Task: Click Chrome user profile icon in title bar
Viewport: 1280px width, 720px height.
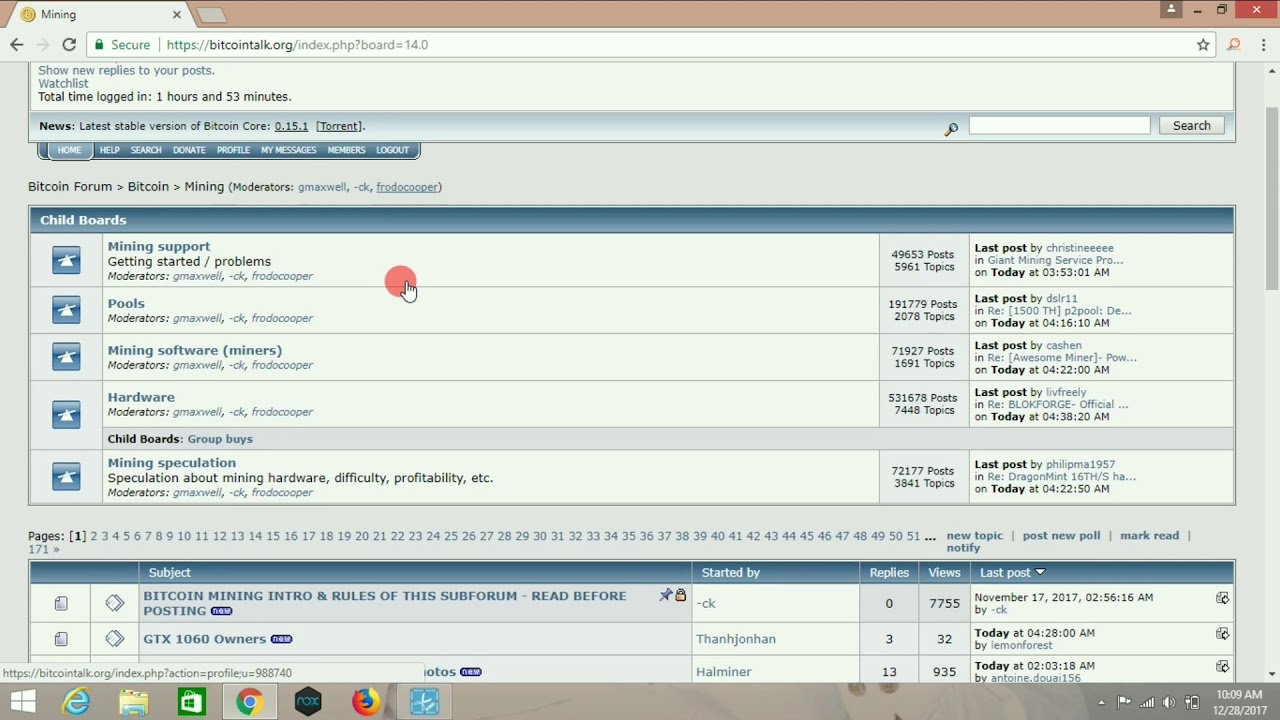Action: pyautogui.click(x=1172, y=9)
